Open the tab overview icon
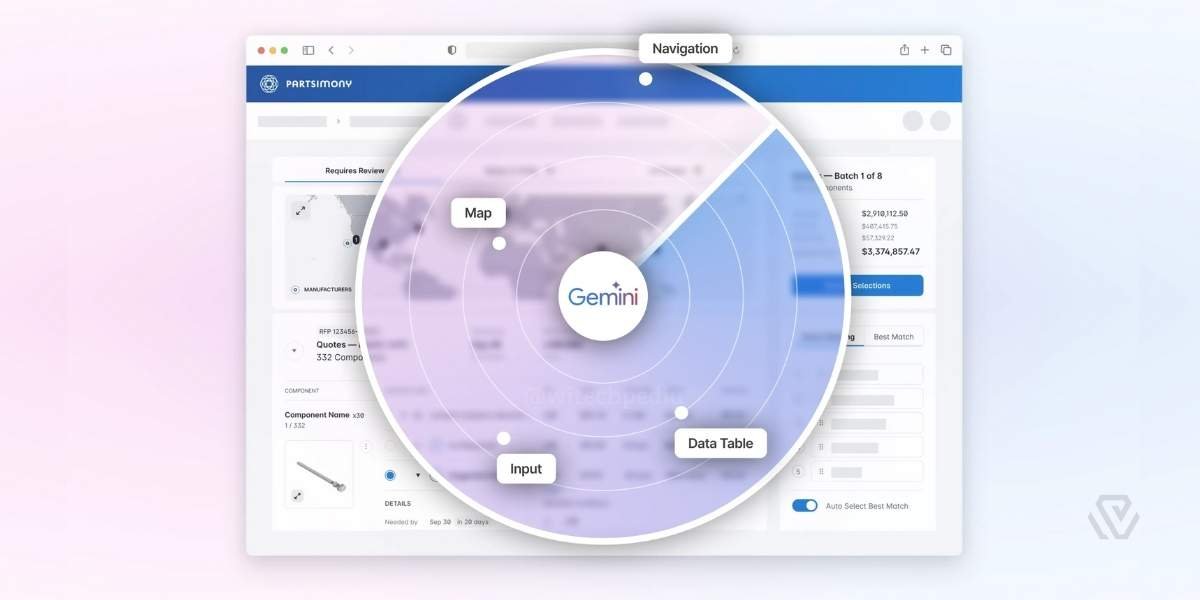 (946, 50)
